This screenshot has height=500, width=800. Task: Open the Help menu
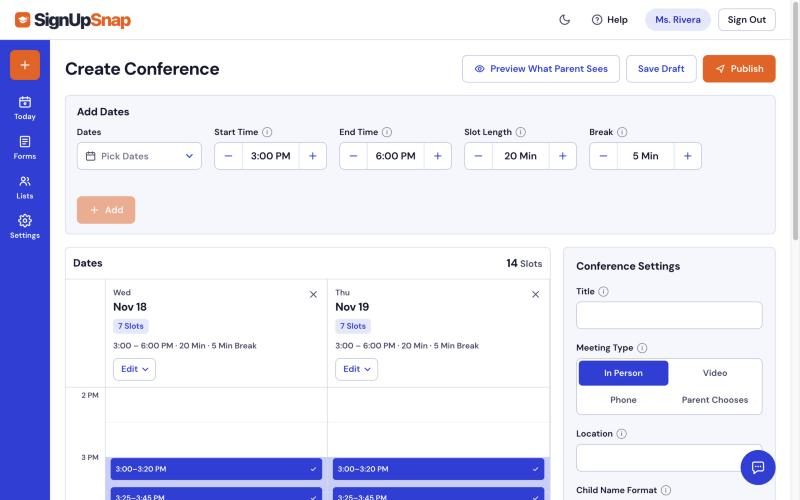pos(609,20)
